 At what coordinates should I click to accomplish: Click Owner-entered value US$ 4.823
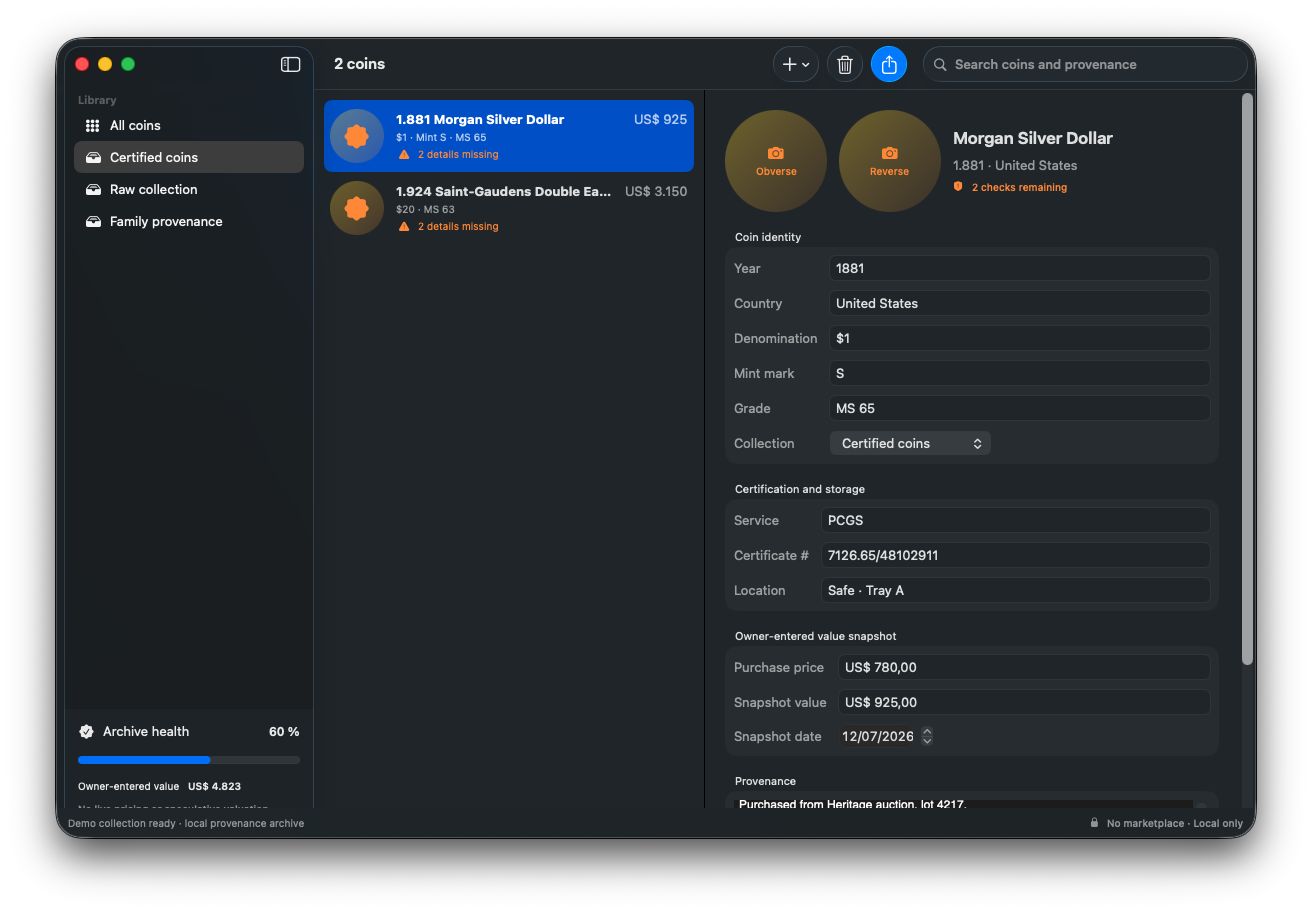159,786
